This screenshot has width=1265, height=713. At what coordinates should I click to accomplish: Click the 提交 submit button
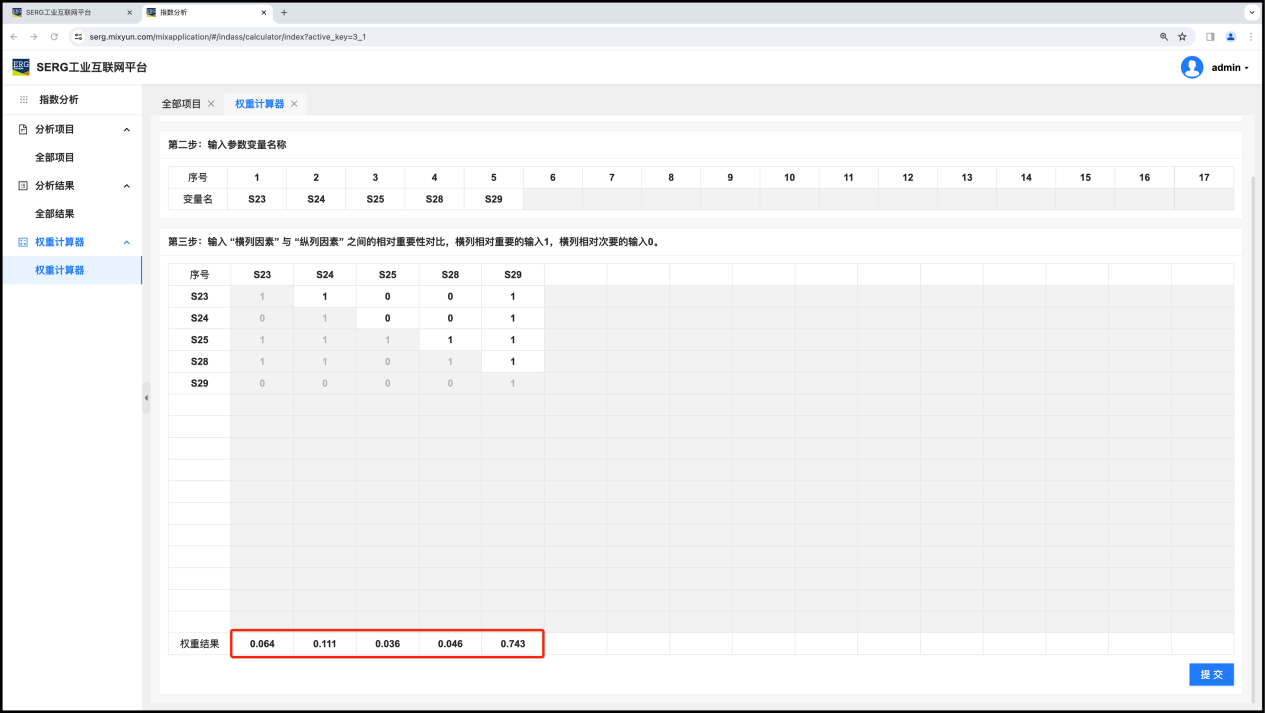[1211, 674]
